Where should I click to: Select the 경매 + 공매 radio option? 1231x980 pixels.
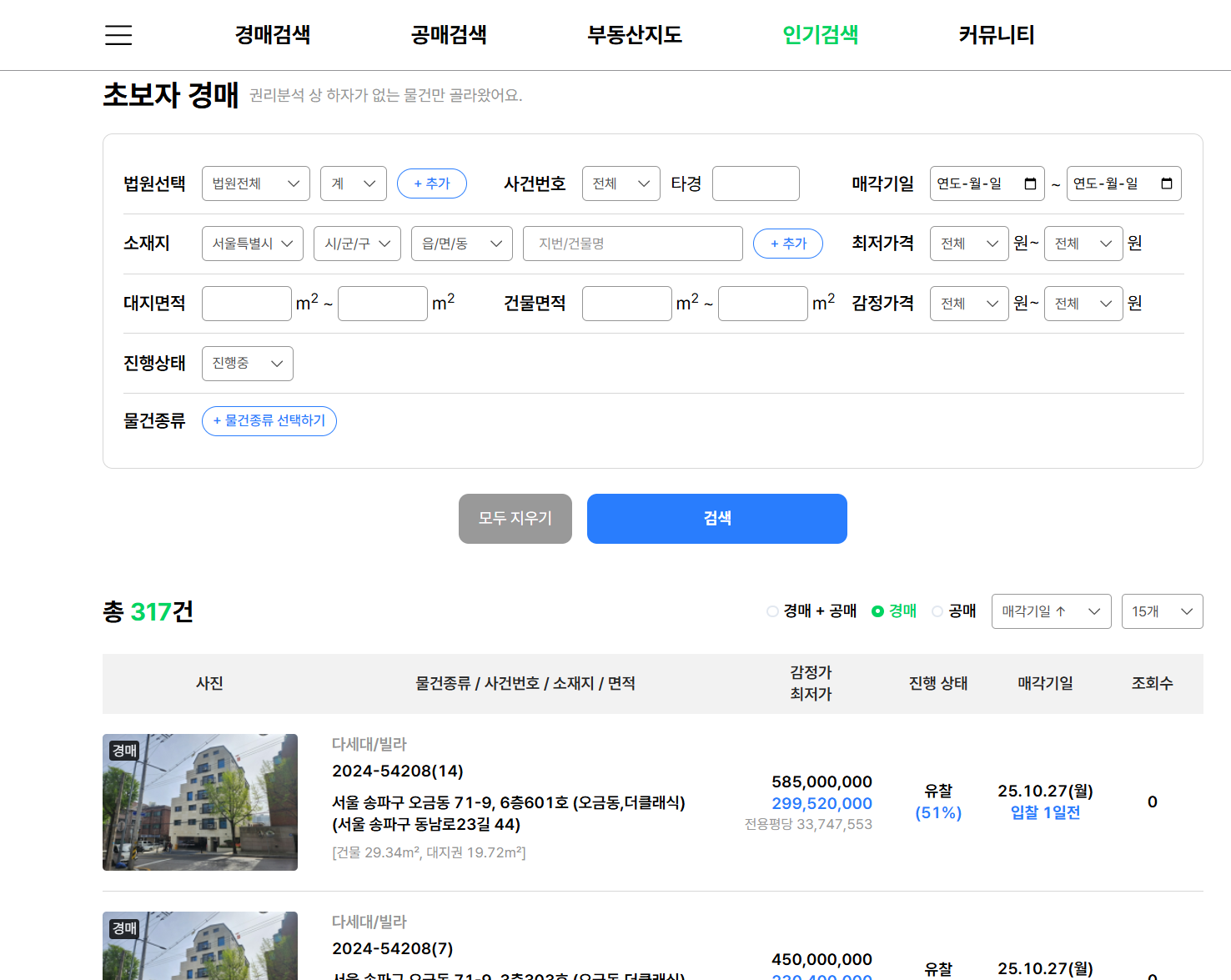point(772,611)
